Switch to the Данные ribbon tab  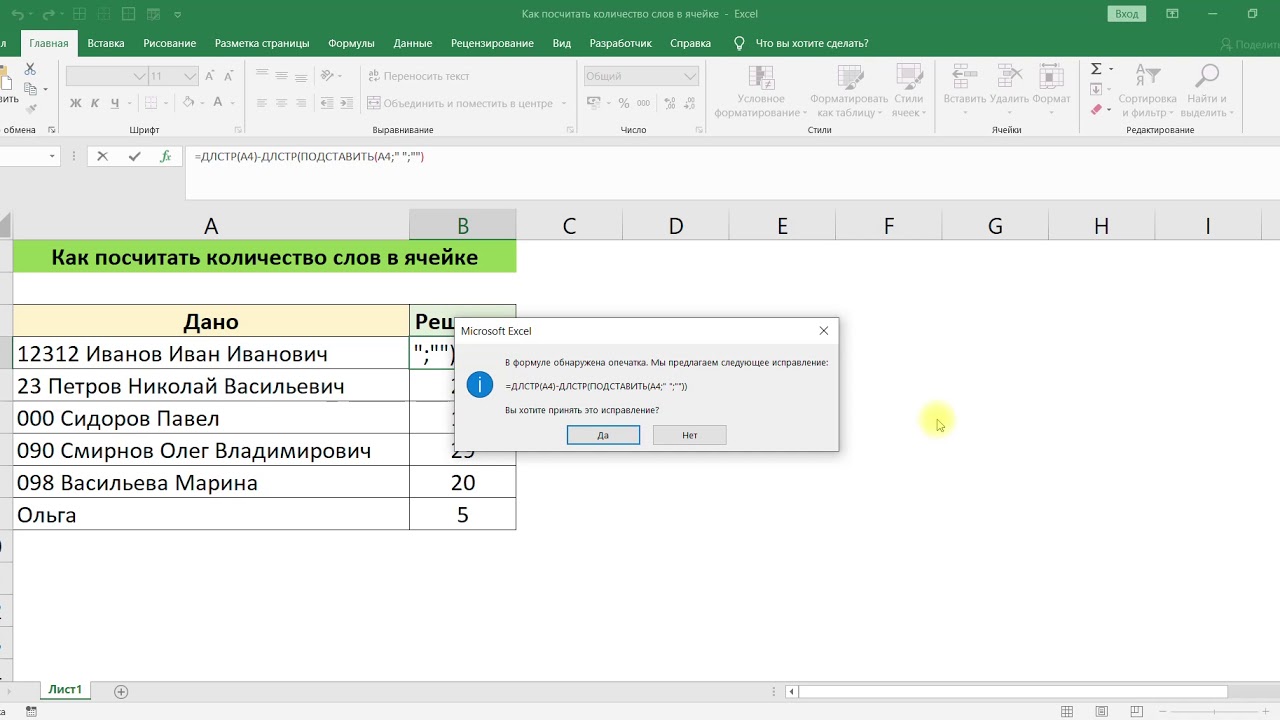413,43
